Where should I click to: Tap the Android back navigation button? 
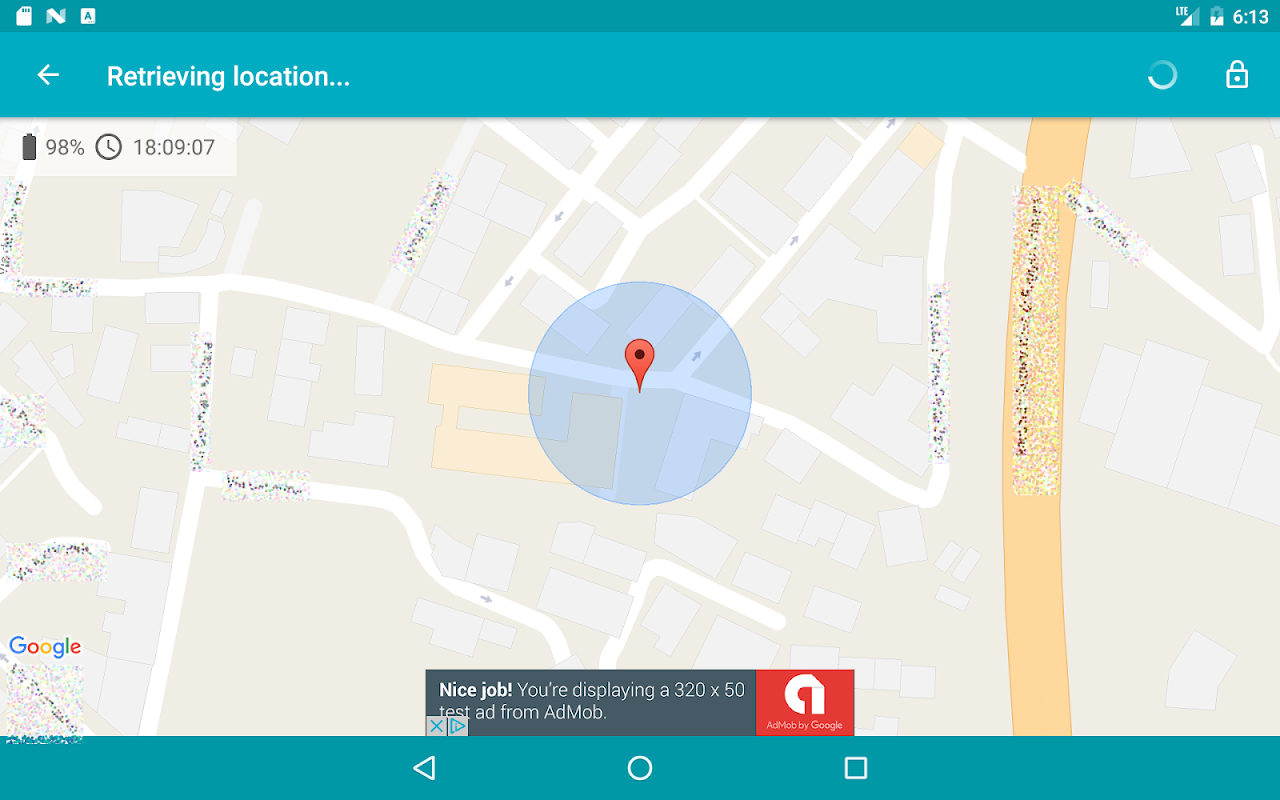pos(424,768)
